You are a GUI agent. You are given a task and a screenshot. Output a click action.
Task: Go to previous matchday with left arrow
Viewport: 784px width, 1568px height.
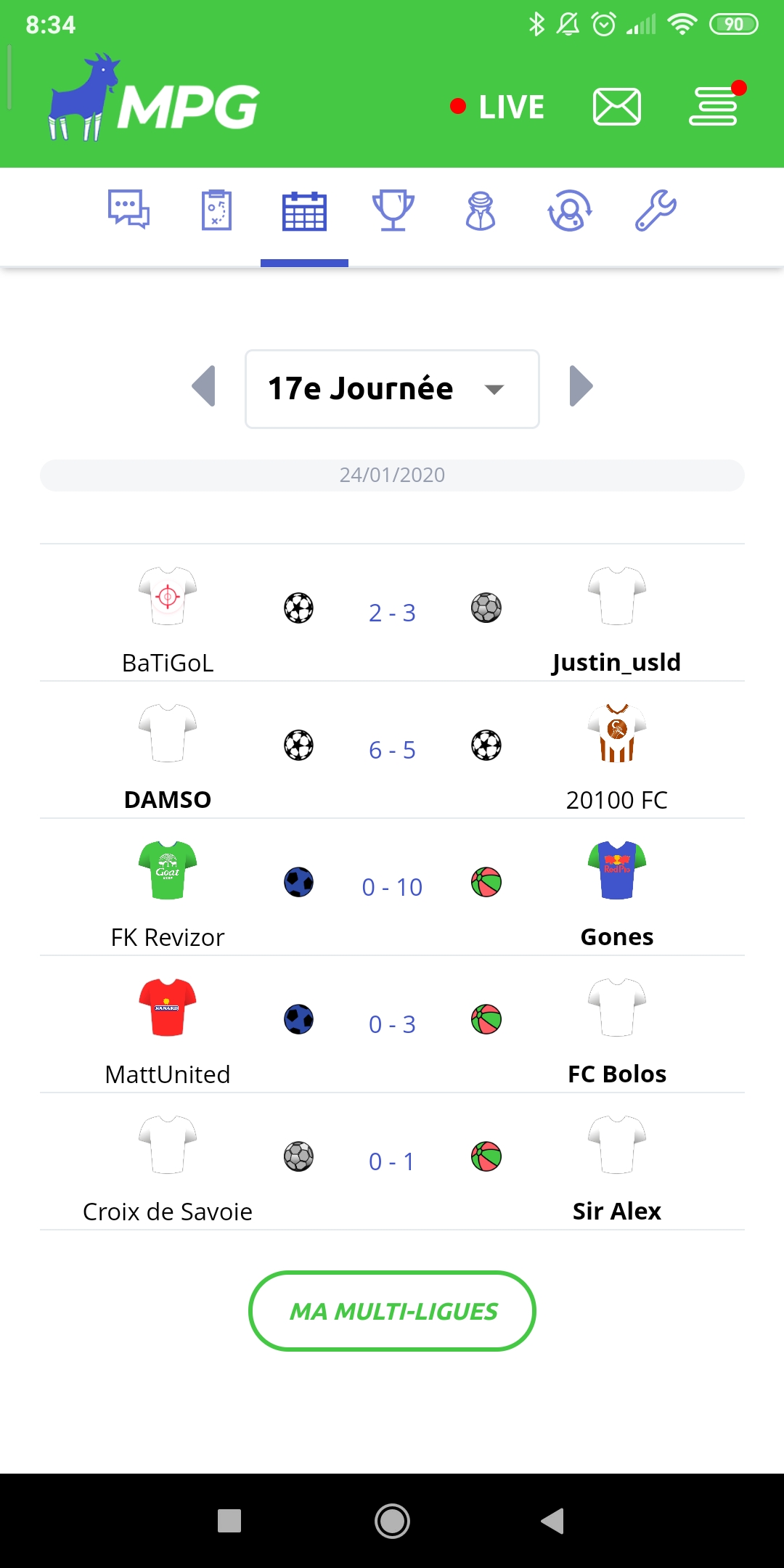204,386
